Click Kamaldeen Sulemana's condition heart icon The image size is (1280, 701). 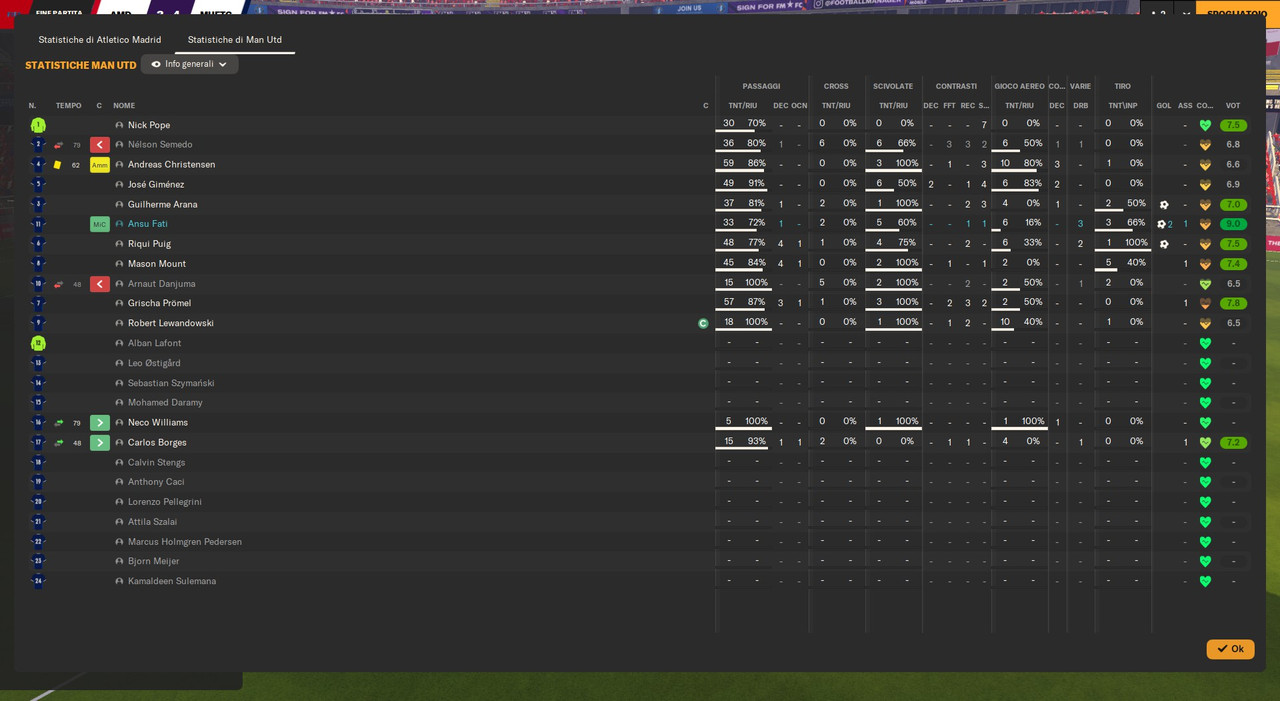click(x=1205, y=582)
